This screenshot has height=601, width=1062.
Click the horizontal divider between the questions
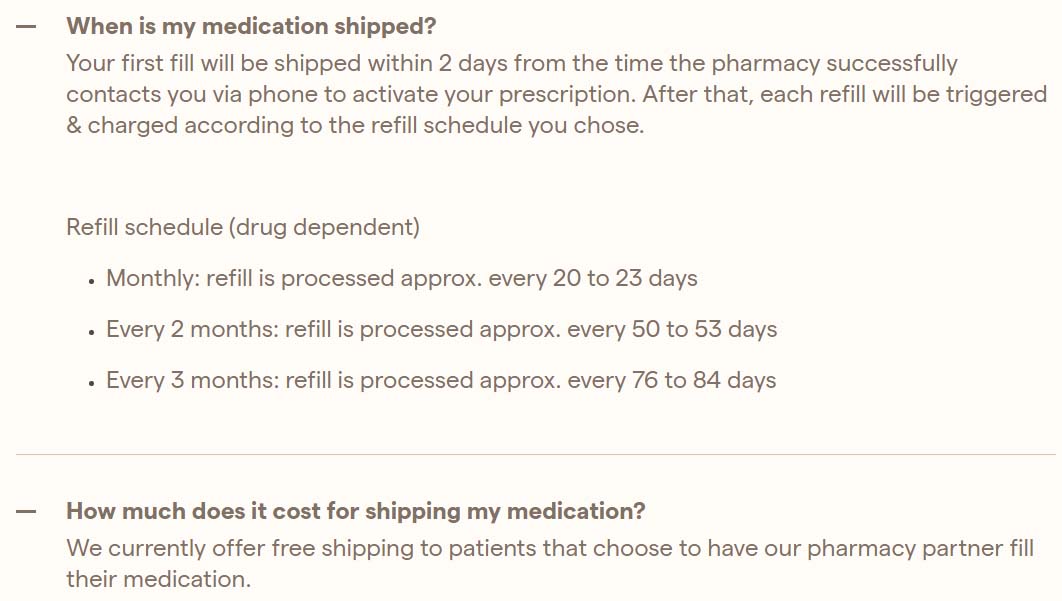[x=536, y=454]
